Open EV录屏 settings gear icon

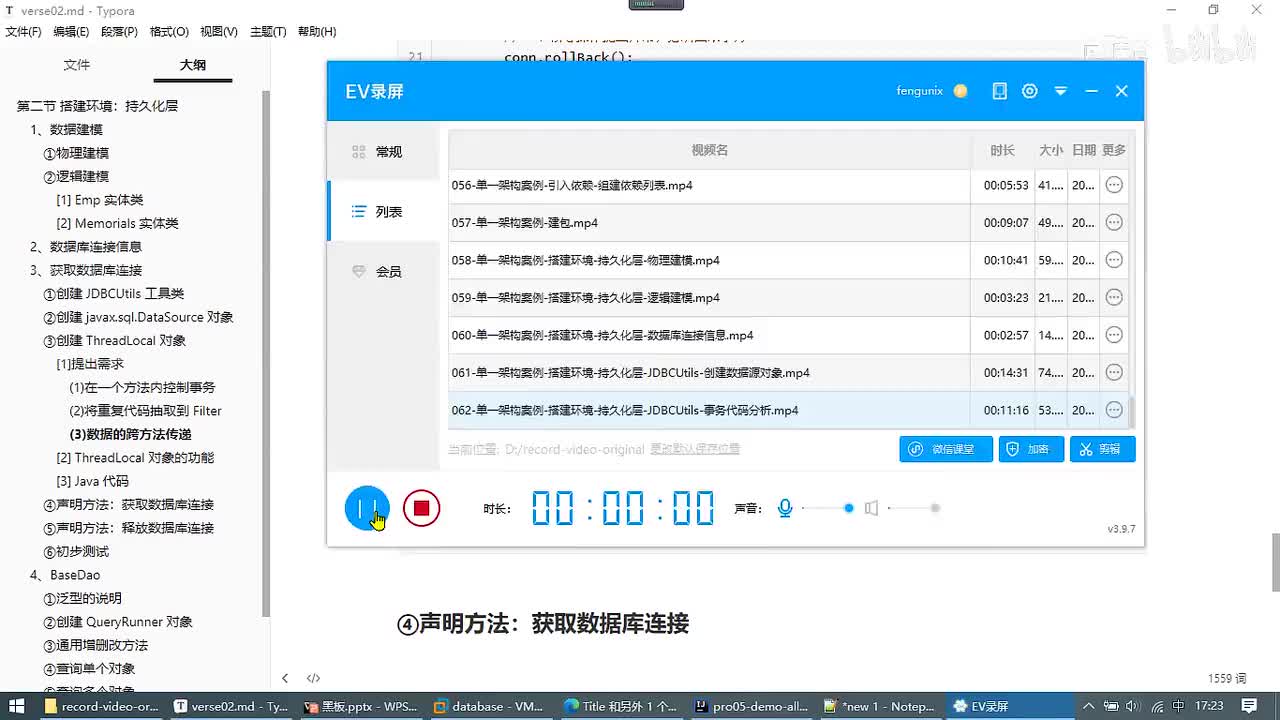[x=1030, y=91]
